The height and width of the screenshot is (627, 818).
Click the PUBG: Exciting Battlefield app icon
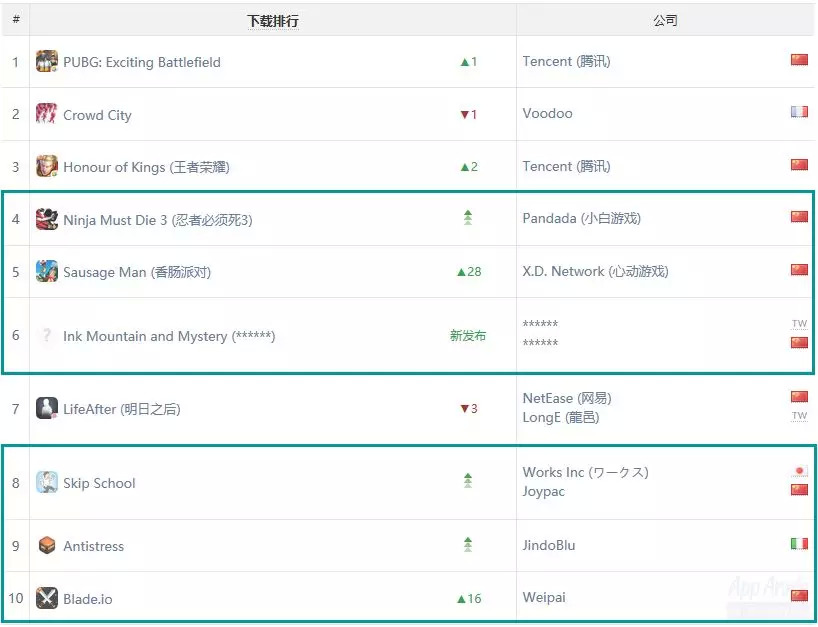tap(47, 62)
